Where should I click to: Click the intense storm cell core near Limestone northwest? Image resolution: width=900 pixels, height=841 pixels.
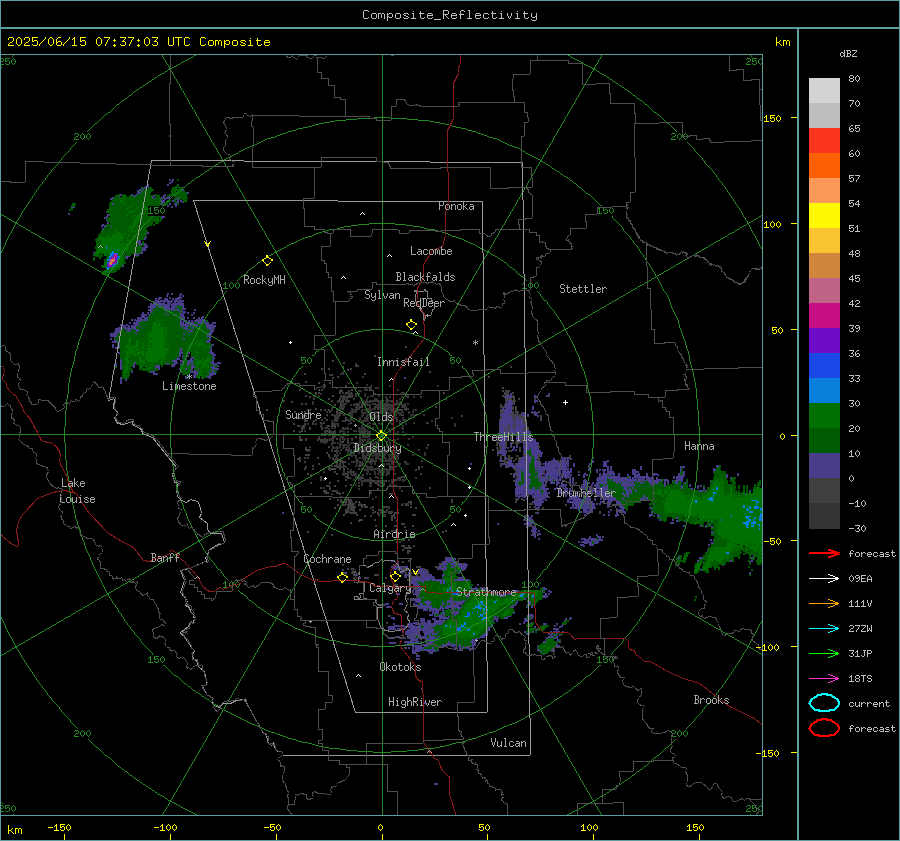[x=112, y=260]
